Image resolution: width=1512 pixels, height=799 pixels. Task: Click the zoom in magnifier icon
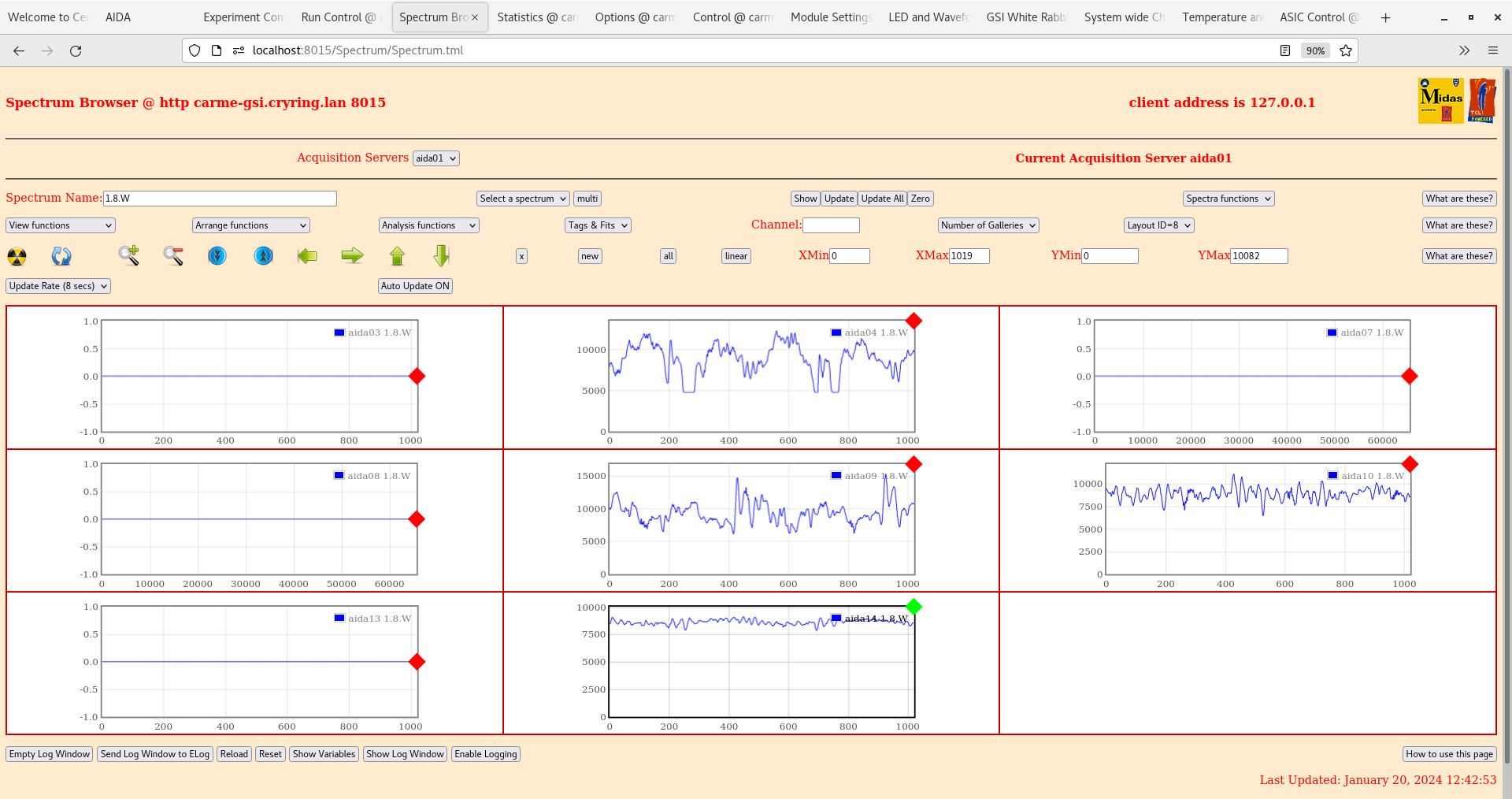pyautogui.click(x=129, y=255)
